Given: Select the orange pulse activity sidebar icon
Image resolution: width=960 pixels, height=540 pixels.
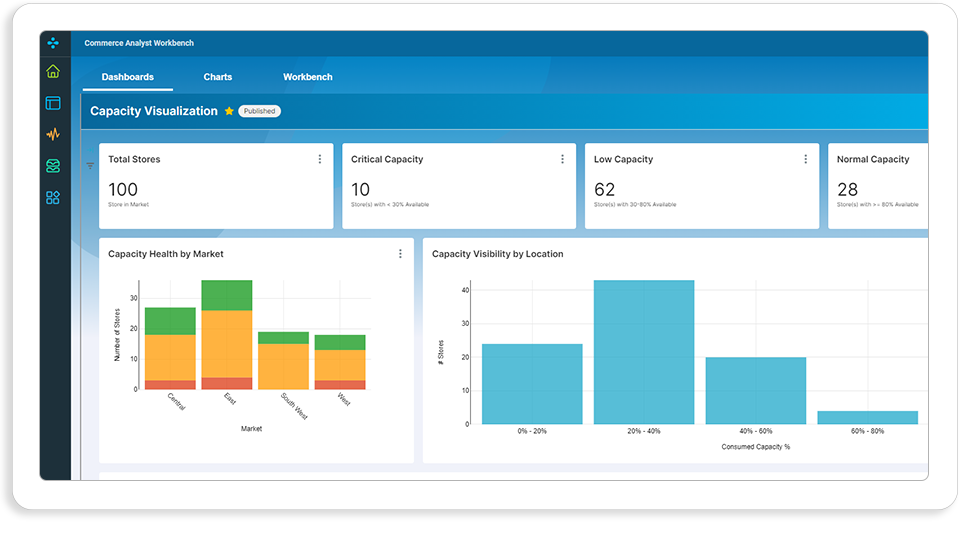Looking at the screenshot, I should point(53,134).
